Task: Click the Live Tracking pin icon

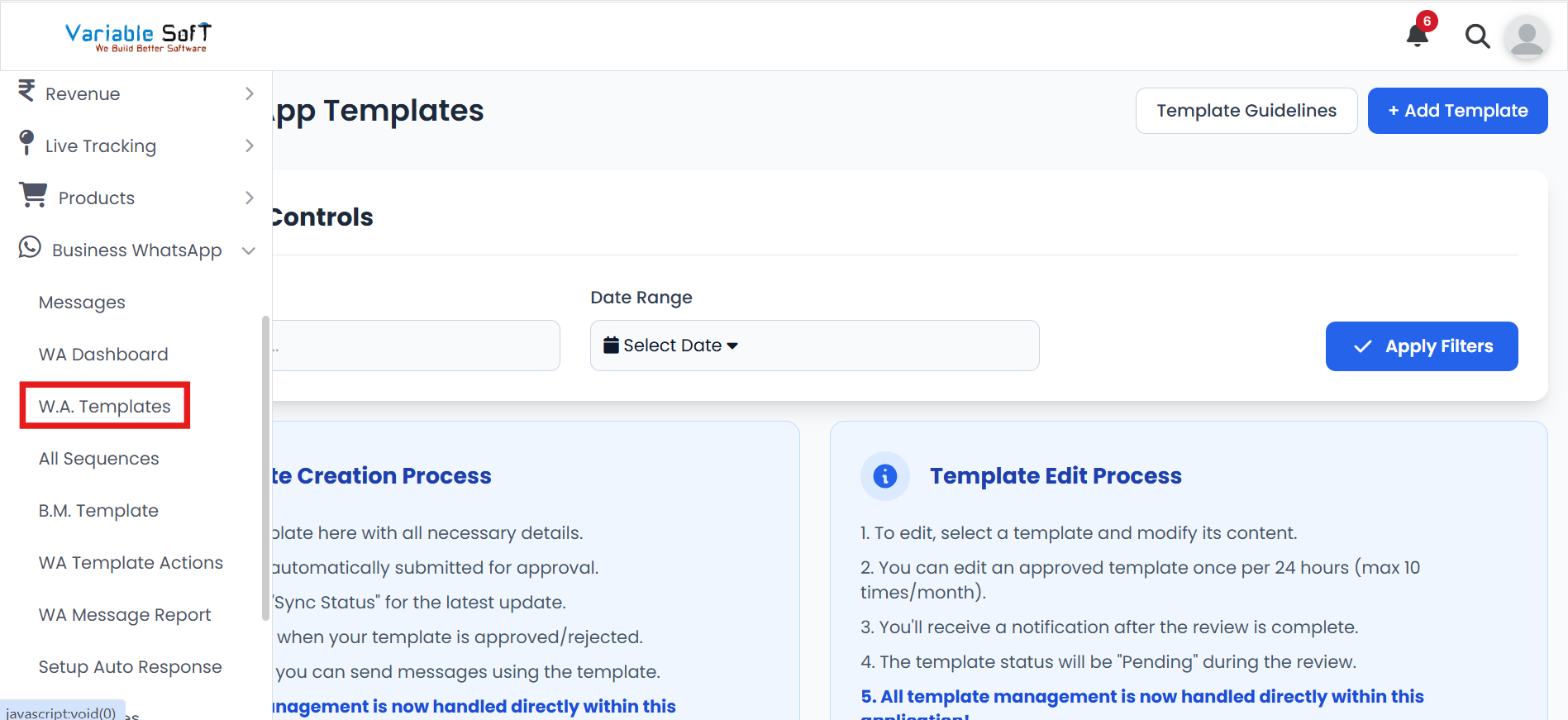Action: point(26,143)
